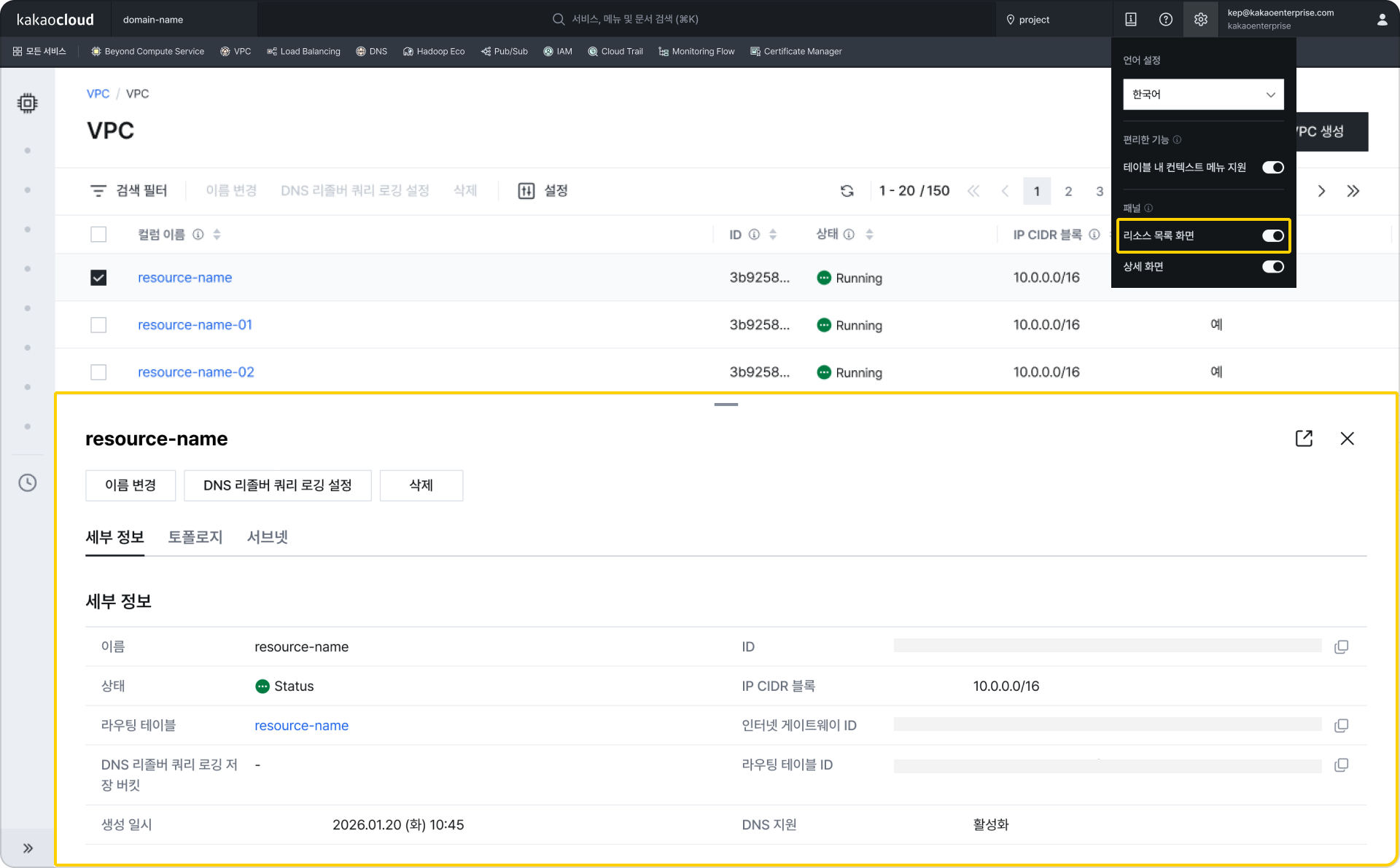
Task: Open the help question mark icon
Action: click(x=1165, y=20)
